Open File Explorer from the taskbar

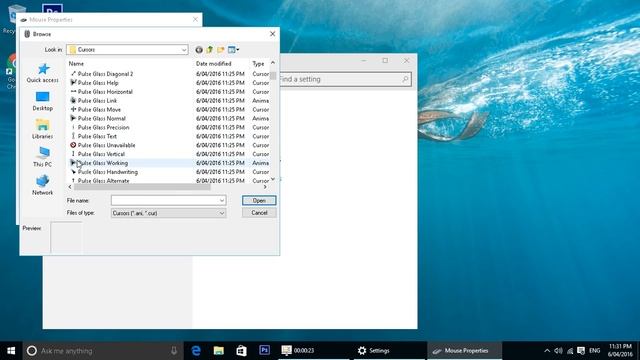point(219,351)
